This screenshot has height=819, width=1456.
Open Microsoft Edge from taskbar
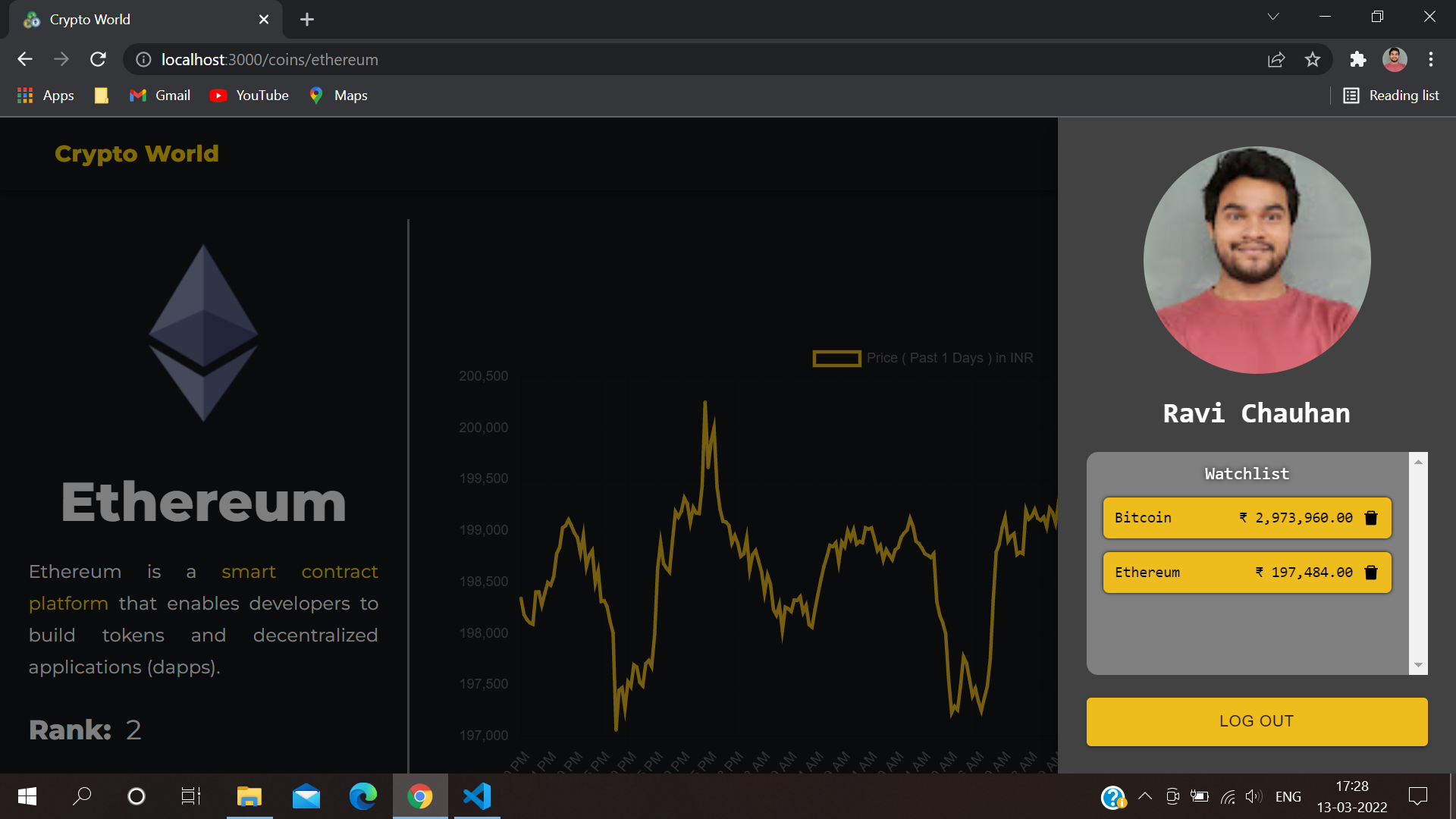[363, 796]
